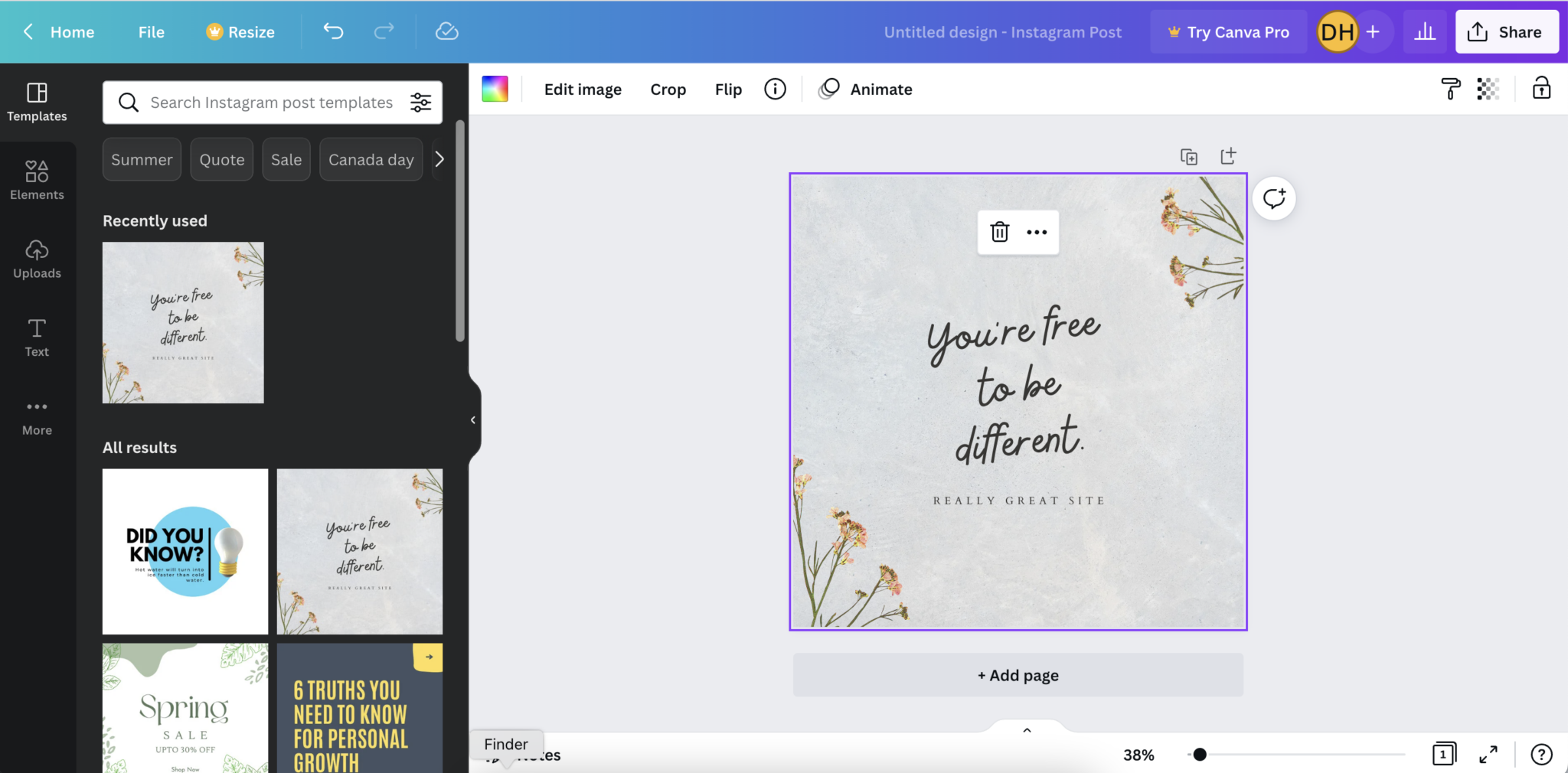Select the Summer category chip

(142, 159)
